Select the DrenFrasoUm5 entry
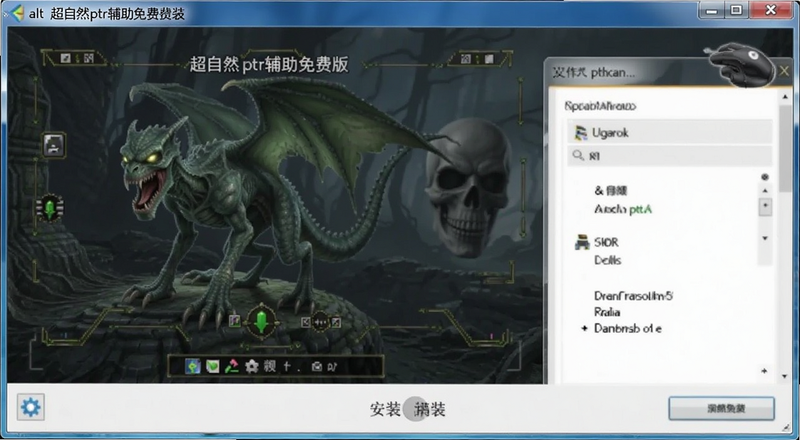The height and width of the screenshot is (440, 800). pyautogui.click(x=633, y=296)
